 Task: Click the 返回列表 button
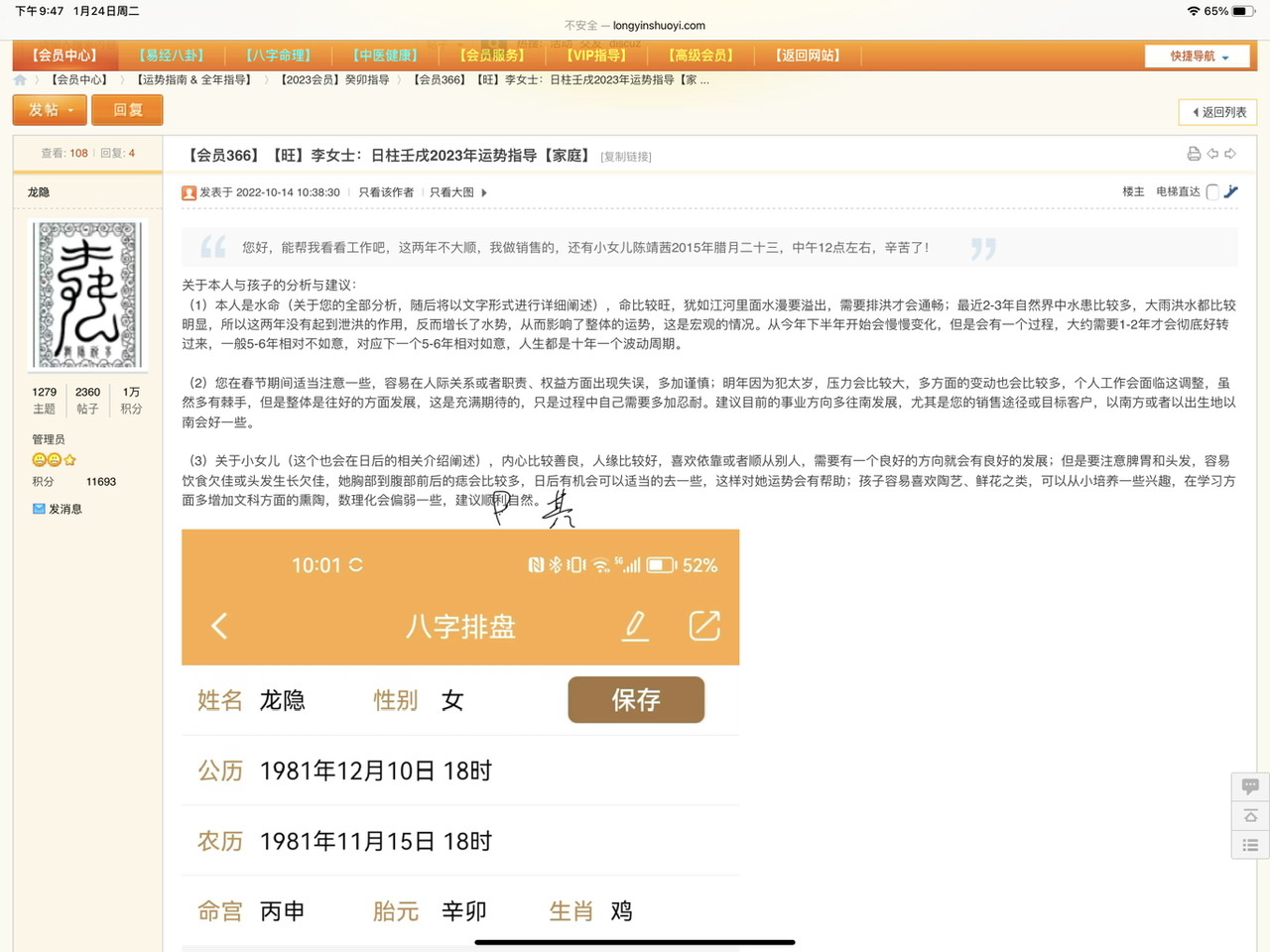pos(1218,112)
